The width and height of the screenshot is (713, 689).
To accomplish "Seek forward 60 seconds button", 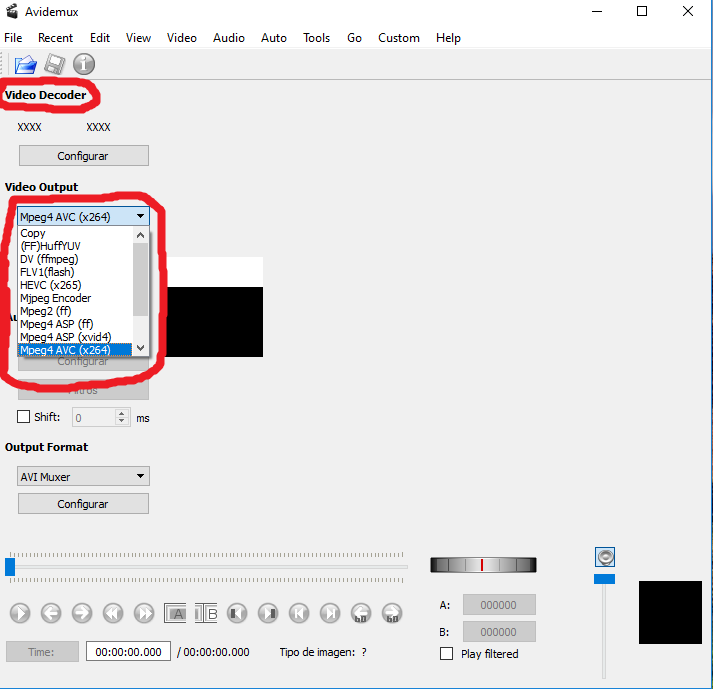I will click(x=392, y=613).
